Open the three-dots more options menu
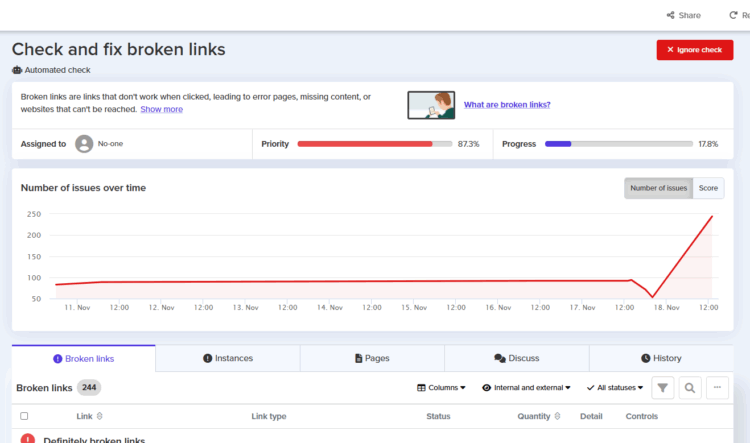This screenshot has height=443, width=750. pyautogui.click(x=717, y=388)
